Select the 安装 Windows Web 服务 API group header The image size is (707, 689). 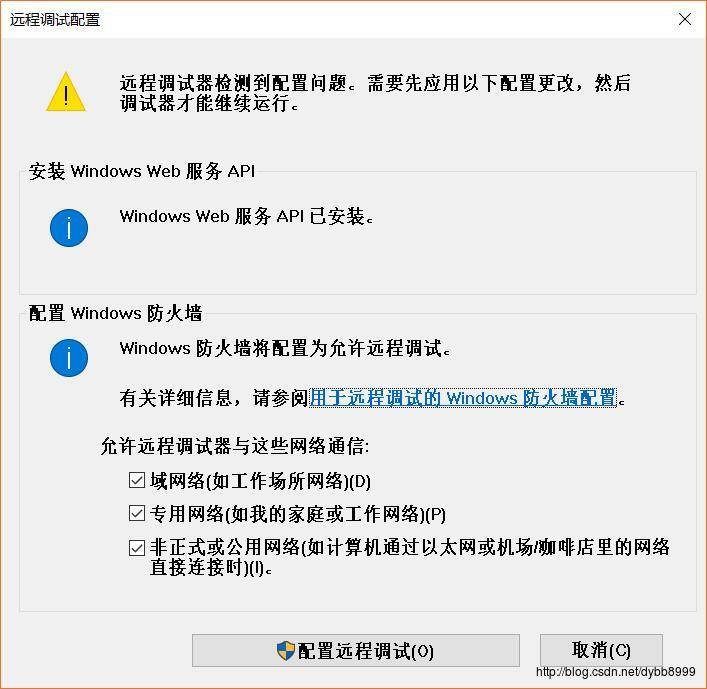tap(142, 171)
